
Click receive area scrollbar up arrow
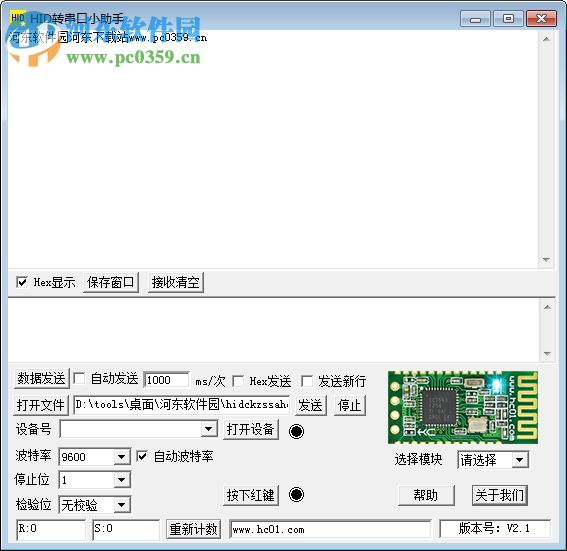coord(546,39)
